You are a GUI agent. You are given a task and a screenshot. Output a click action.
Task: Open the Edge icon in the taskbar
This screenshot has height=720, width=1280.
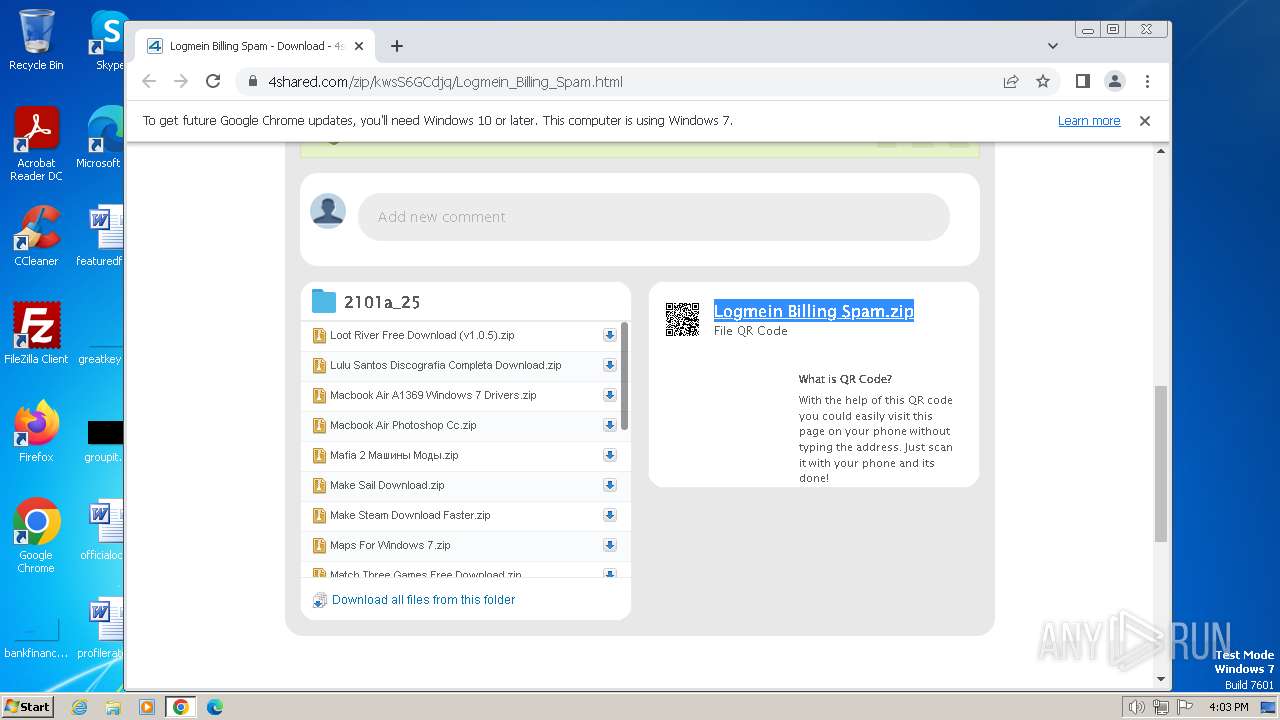(214, 707)
